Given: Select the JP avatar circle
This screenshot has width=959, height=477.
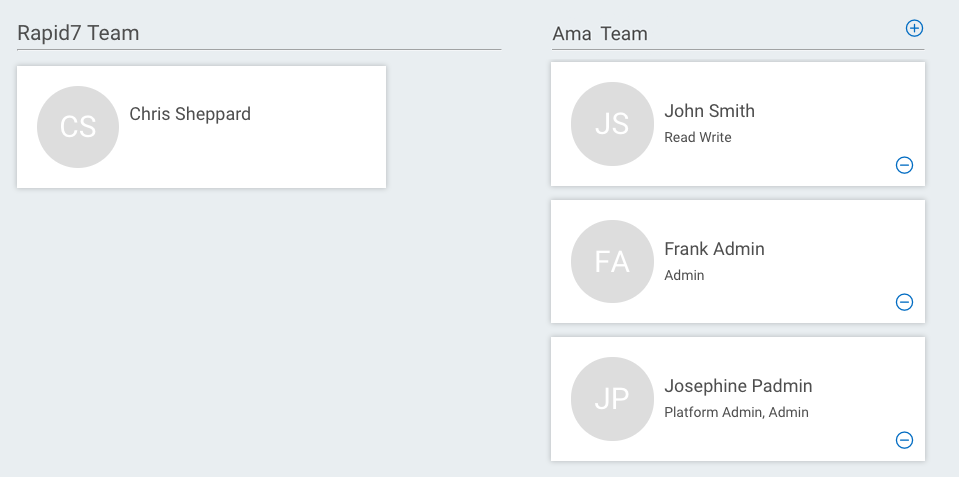Looking at the screenshot, I should 612,398.
